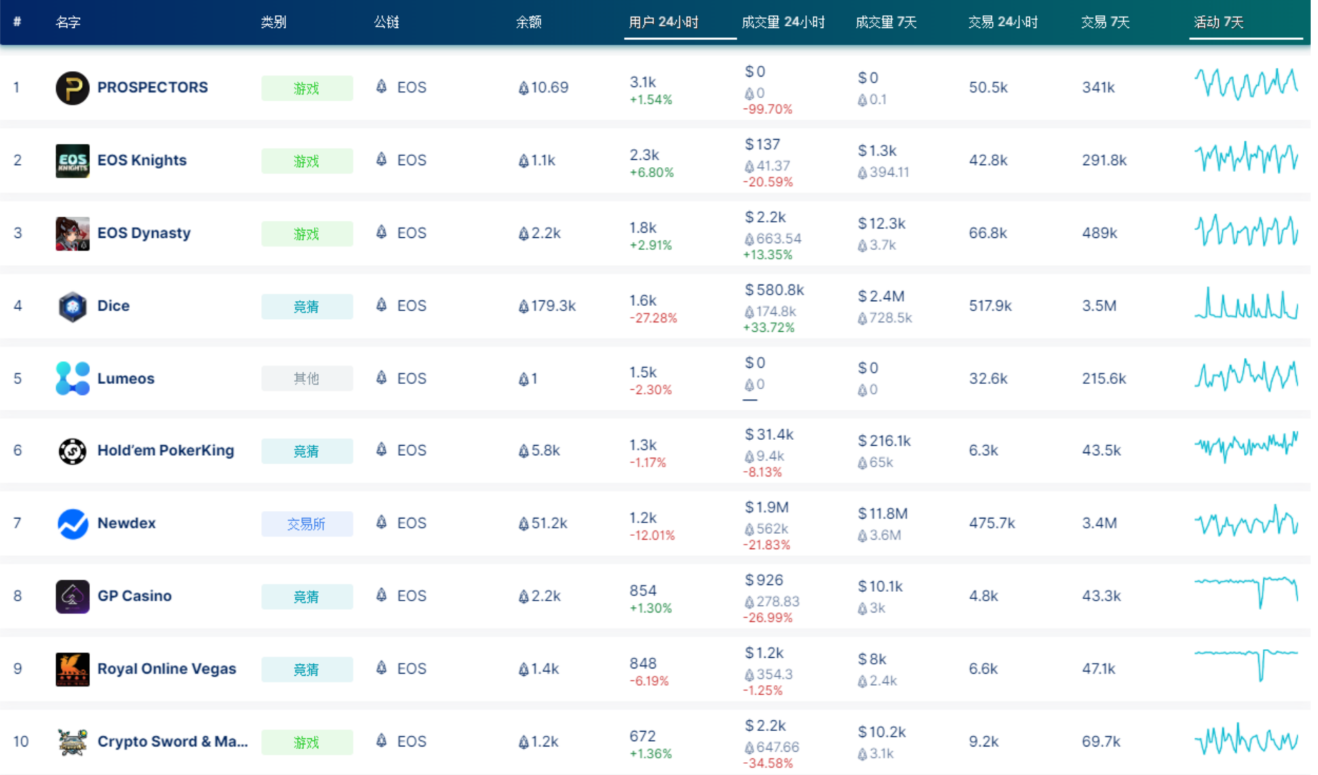Click 其他 tag in Lumeos row
1318x775 pixels.
click(x=307, y=379)
